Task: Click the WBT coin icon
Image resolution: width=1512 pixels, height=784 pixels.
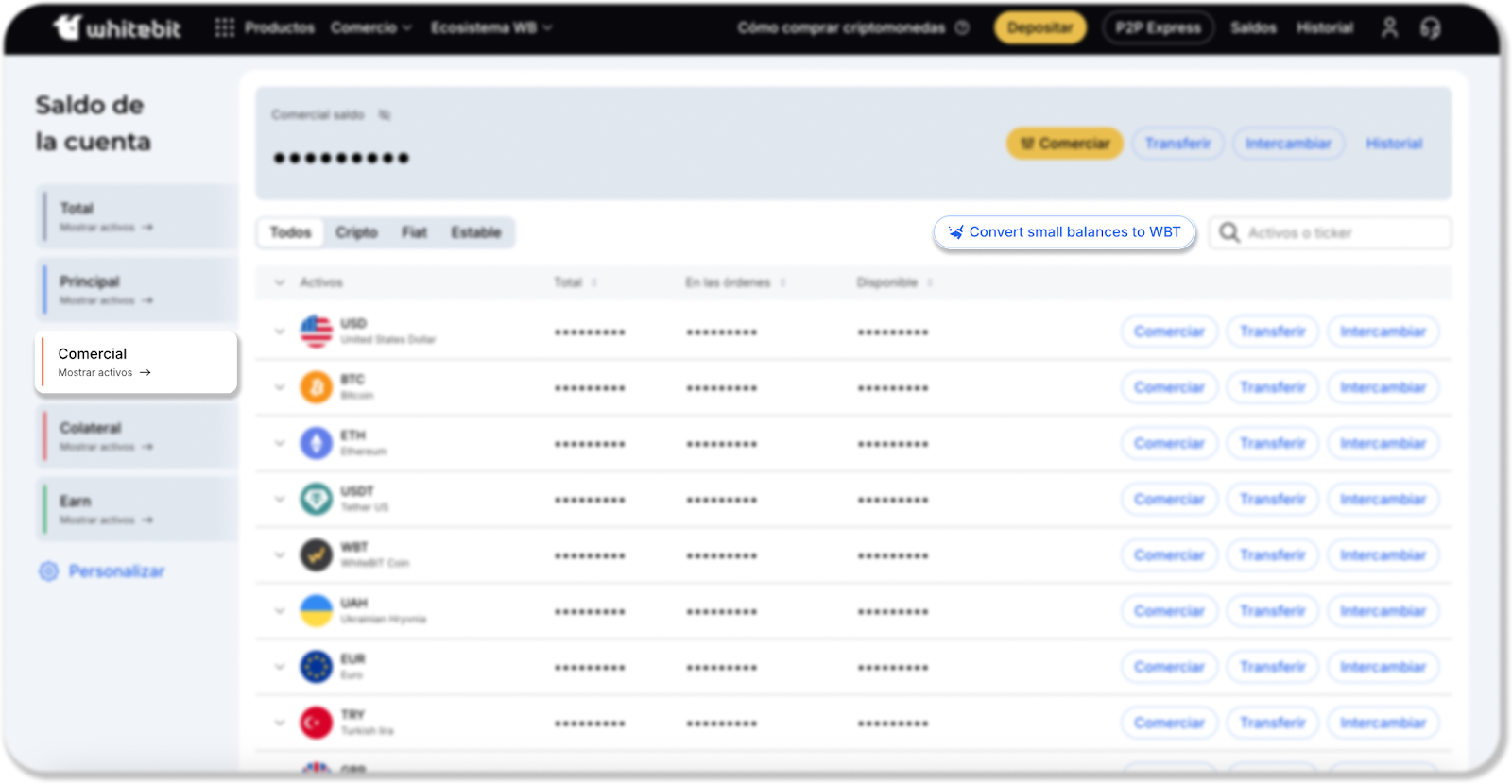Action: [x=316, y=554]
